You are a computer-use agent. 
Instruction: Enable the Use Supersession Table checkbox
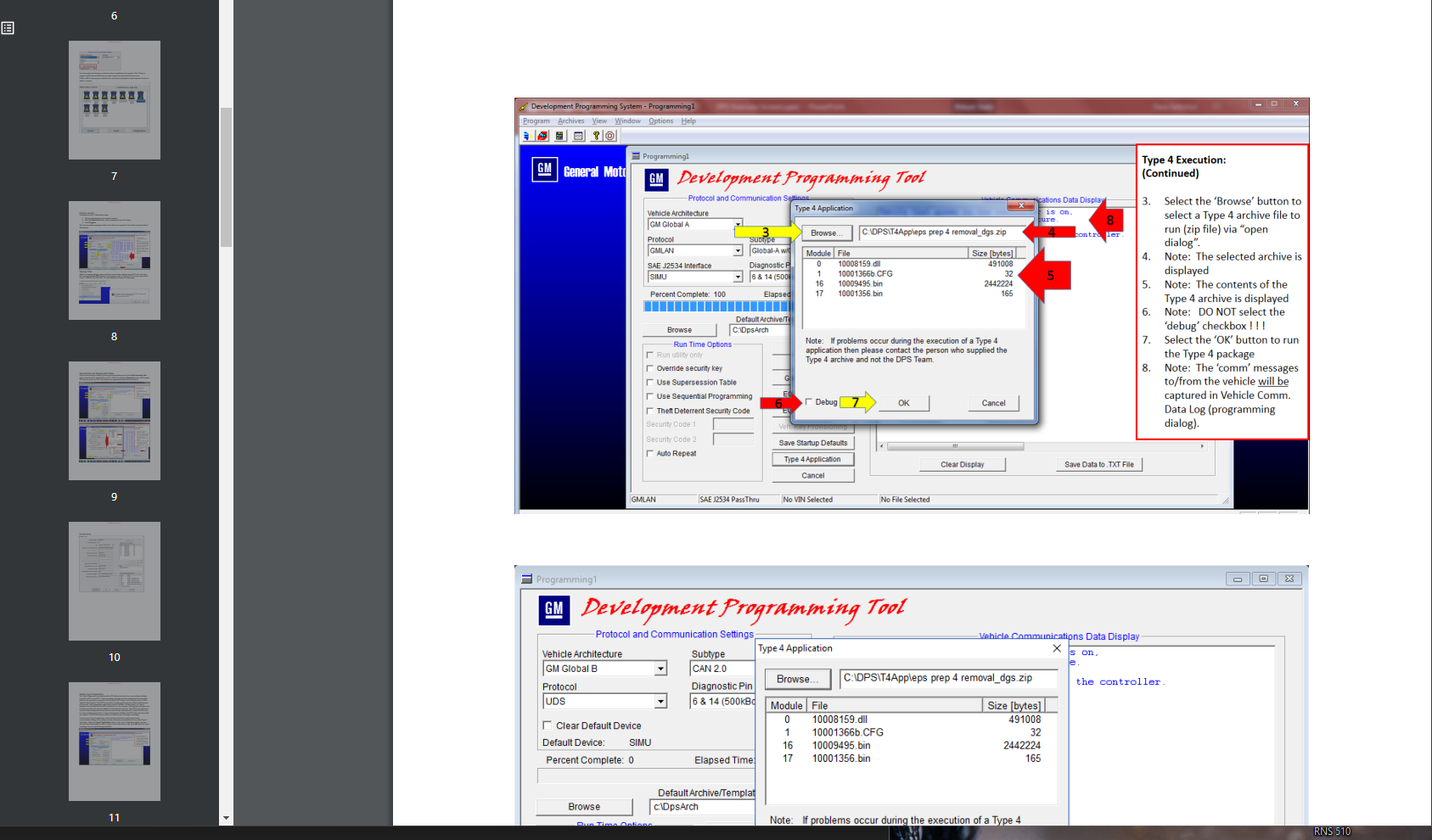[x=650, y=383]
